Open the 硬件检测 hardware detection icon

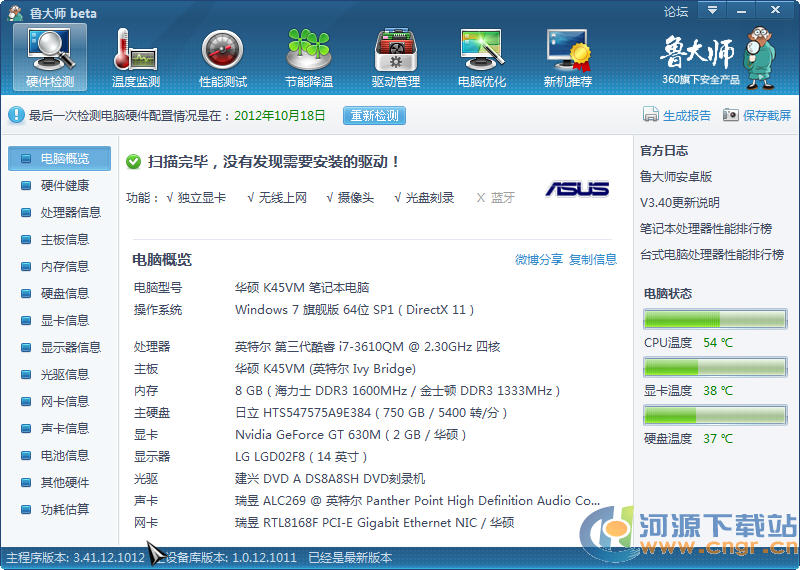pos(49,57)
